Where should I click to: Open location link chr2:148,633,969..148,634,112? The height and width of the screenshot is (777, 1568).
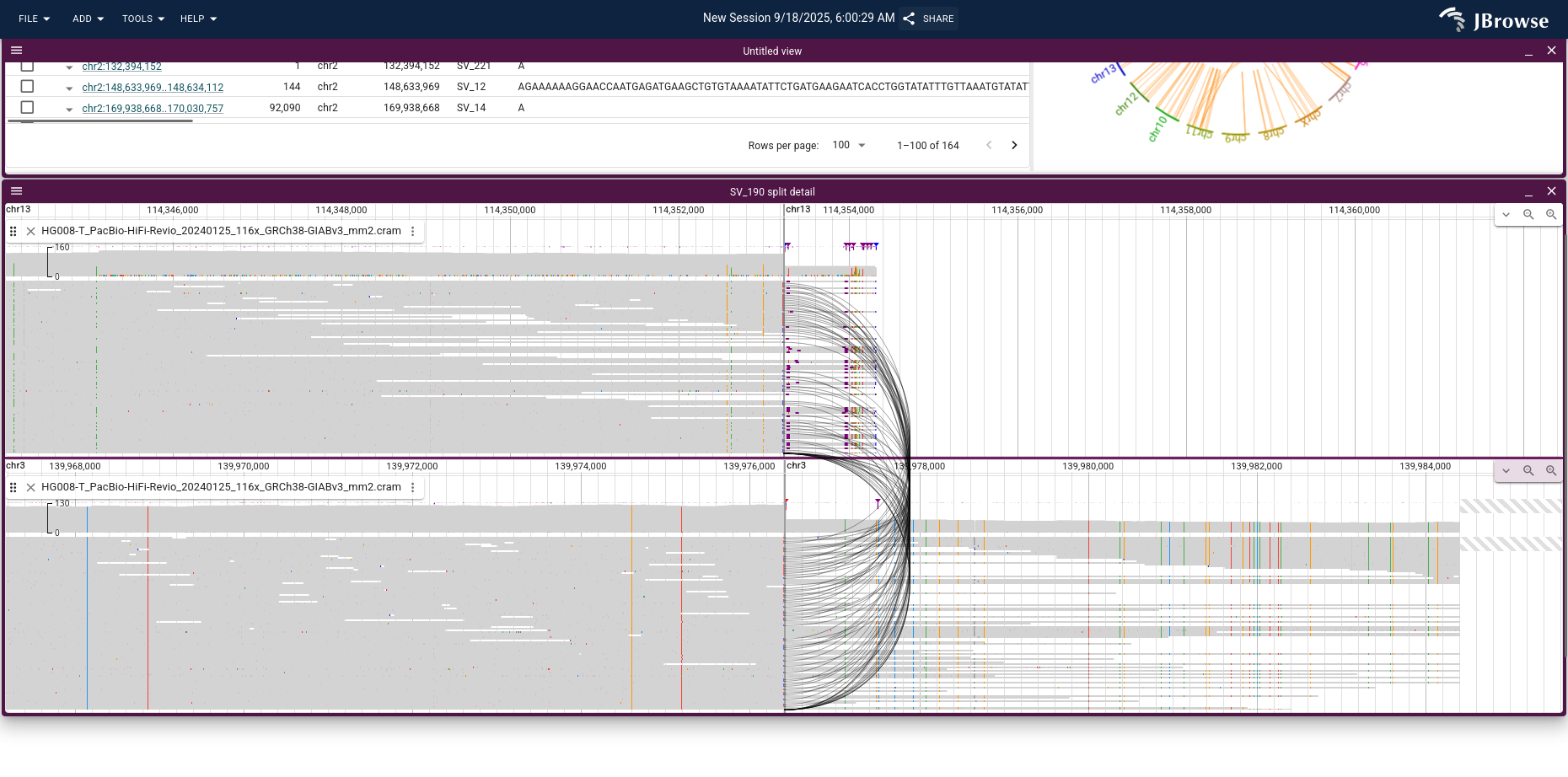[153, 88]
